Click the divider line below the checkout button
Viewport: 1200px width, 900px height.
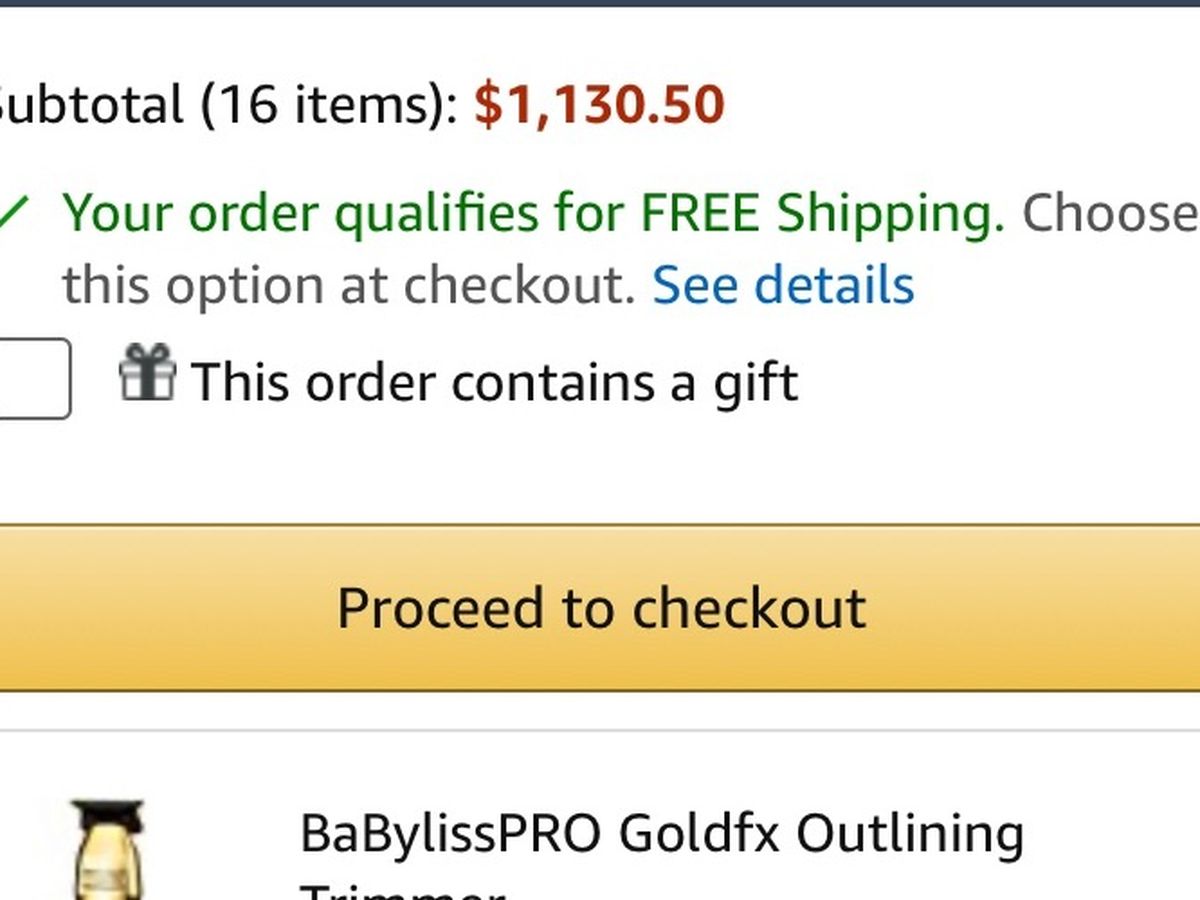(x=600, y=730)
